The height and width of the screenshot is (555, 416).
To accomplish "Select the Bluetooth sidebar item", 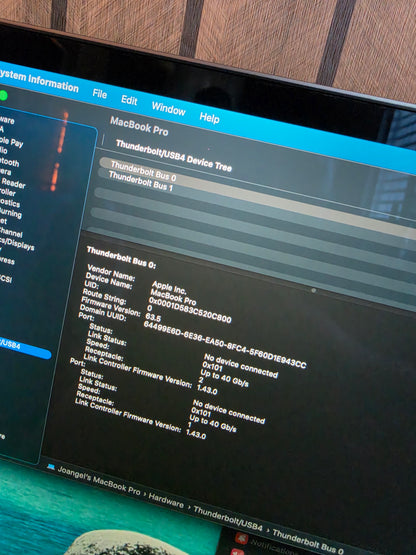I will pos(10,162).
